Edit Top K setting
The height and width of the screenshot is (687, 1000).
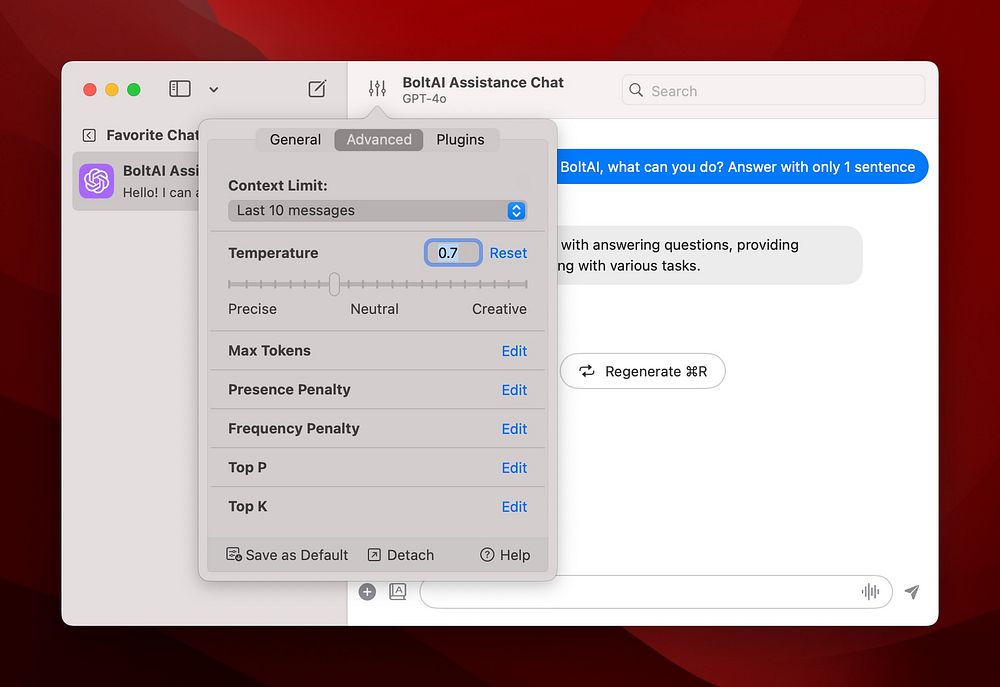tap(514, 507)
